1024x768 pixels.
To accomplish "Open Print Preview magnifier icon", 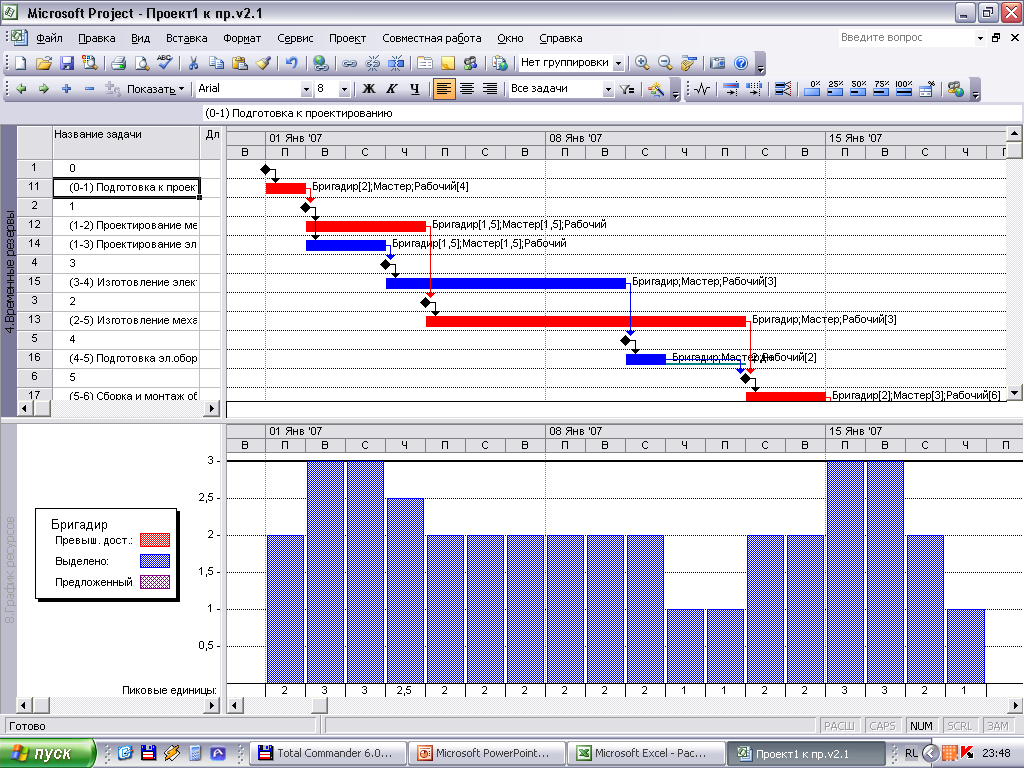I will (x=141, y=63).
